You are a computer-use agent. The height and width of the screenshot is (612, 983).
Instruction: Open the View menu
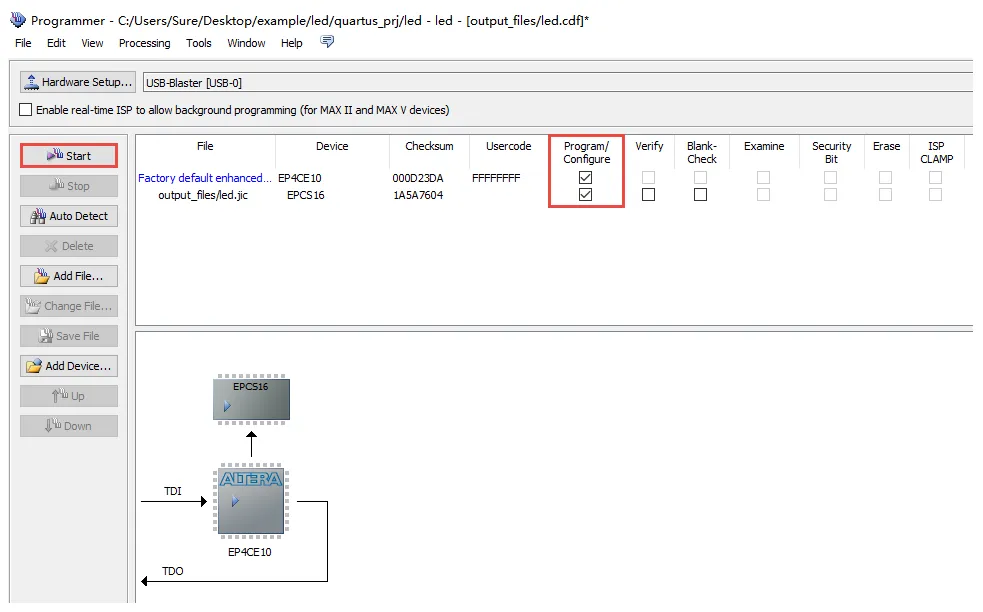(x=92, y=43)
